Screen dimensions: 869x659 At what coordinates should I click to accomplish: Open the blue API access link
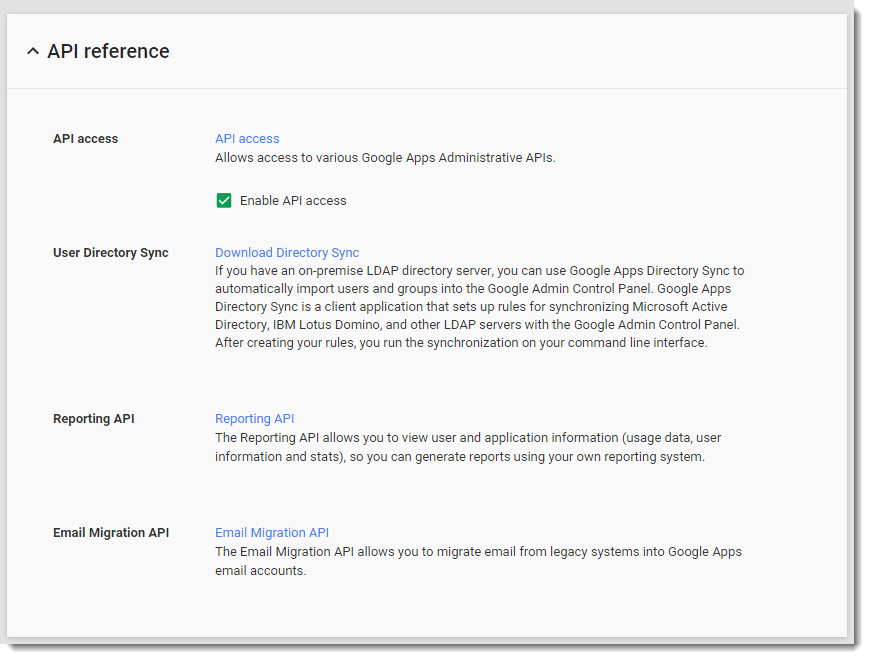click(247, 139)
